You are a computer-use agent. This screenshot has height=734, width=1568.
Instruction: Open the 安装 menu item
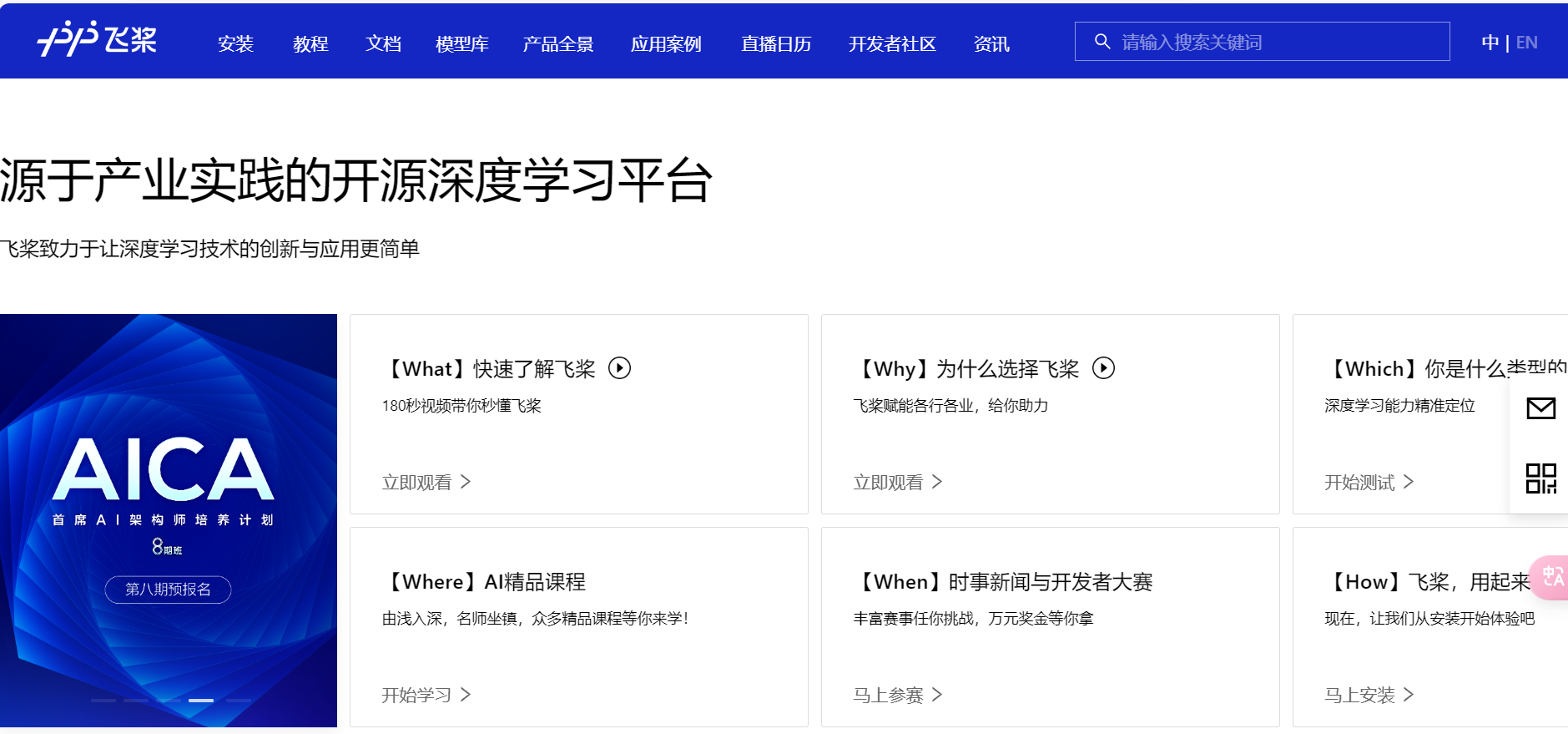point(235,43)
